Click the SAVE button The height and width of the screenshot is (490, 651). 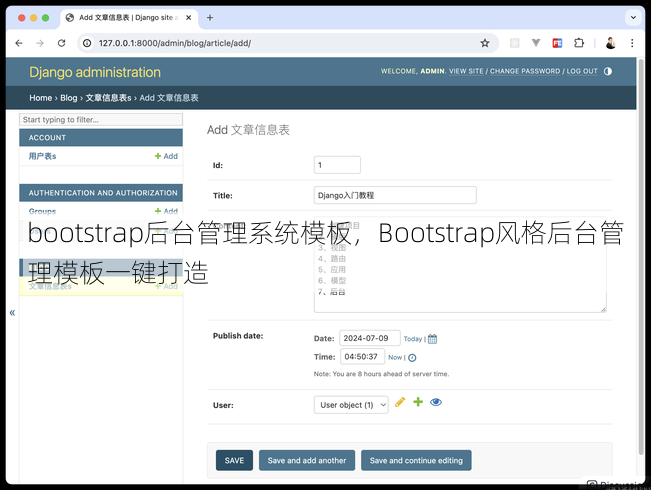pyautogui.click(x=234, y=460)
